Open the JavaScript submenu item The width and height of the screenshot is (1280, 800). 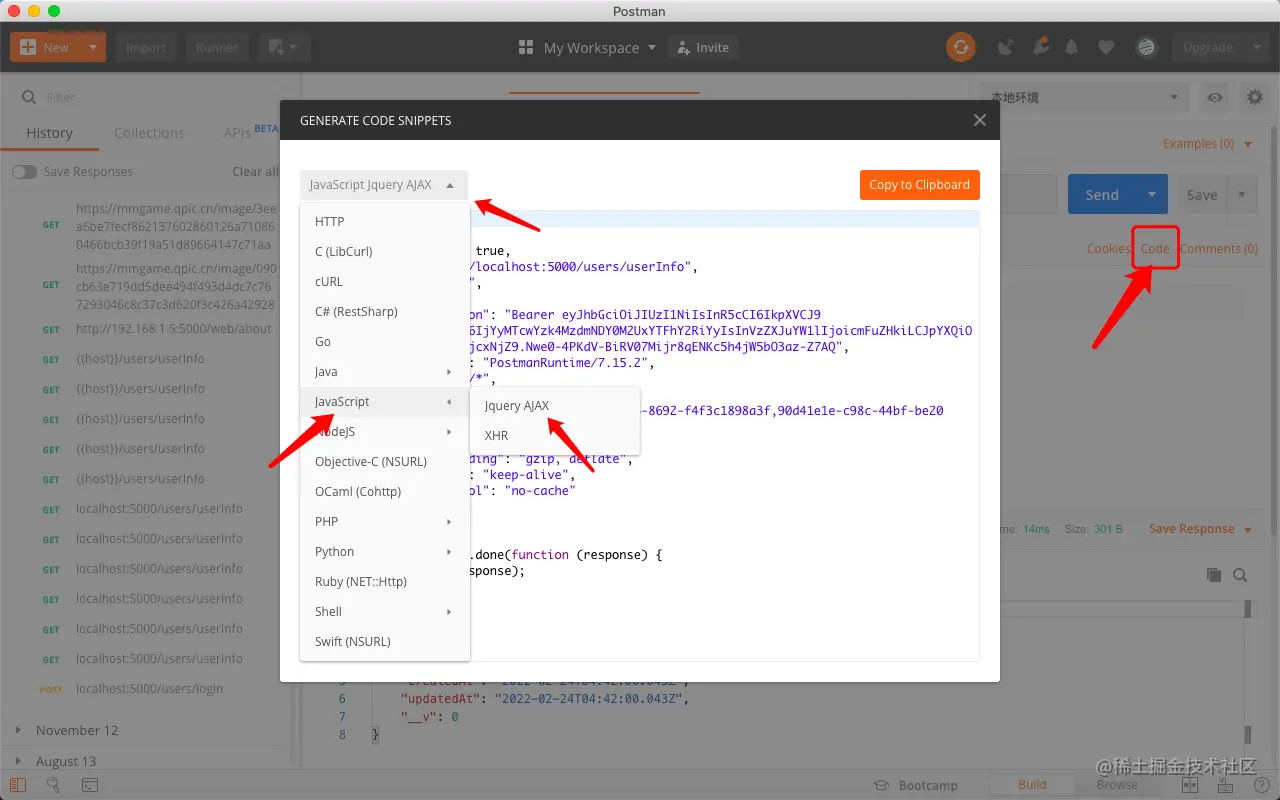[385, 402]
